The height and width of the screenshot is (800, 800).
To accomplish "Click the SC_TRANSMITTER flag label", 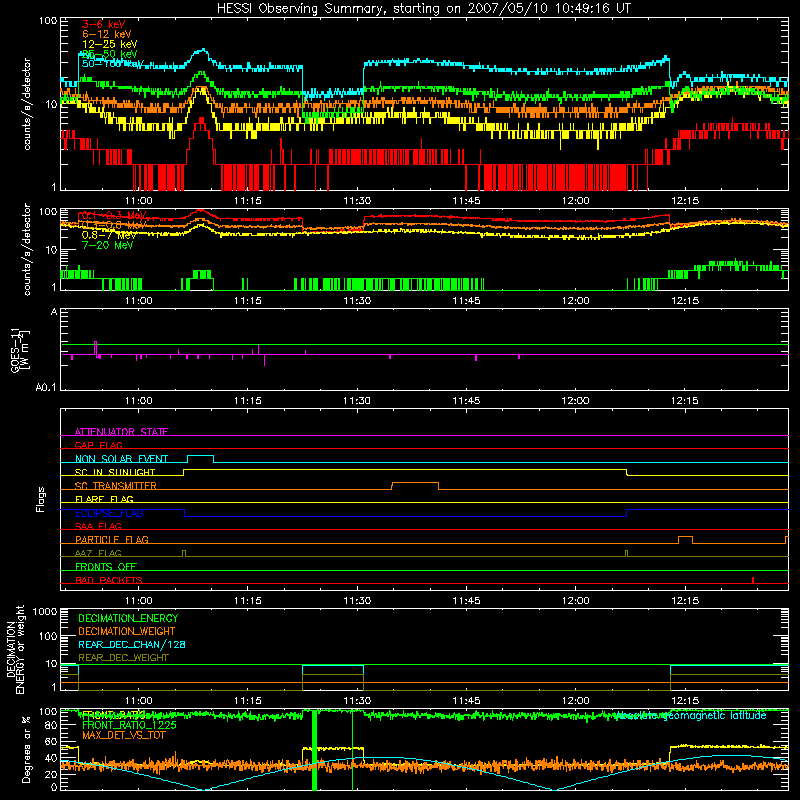I will pyautogui.click(x=115, y=486).
